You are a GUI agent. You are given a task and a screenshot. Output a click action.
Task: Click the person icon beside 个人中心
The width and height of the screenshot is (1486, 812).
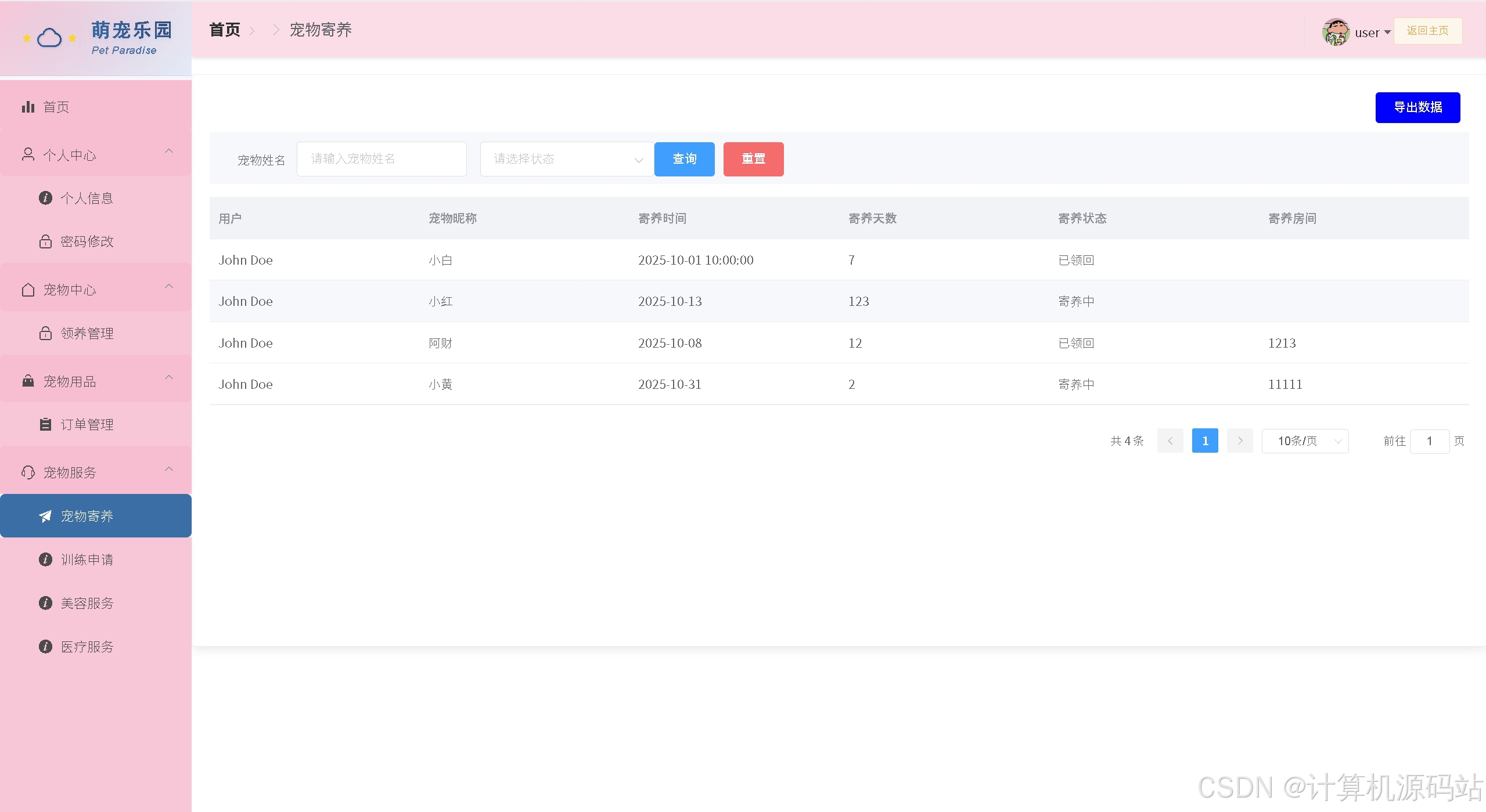[x=28, y=154]
